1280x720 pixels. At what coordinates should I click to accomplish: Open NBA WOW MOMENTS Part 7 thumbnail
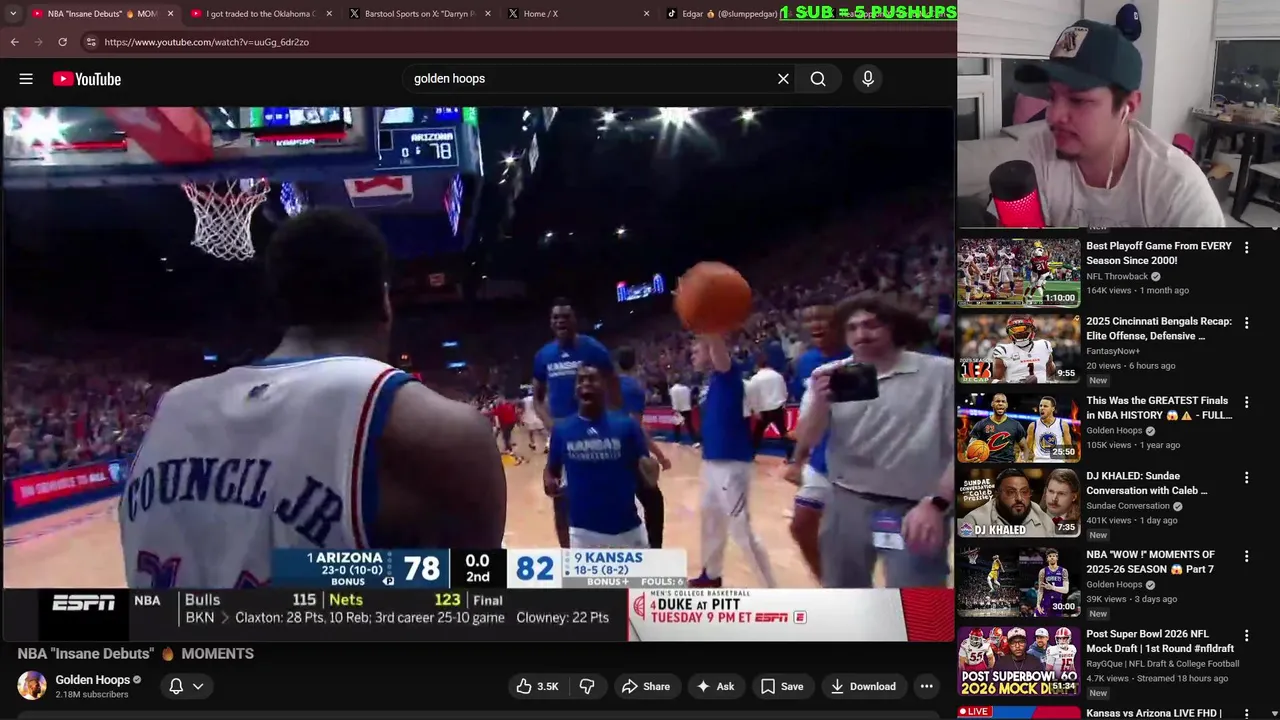tap(1019, 582)
